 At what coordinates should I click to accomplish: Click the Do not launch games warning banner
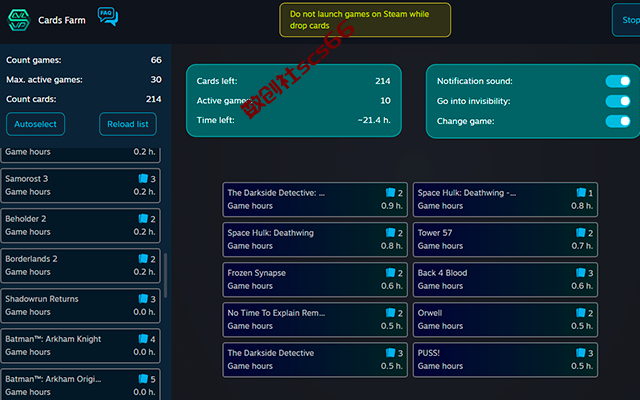(x=365, y=20)
